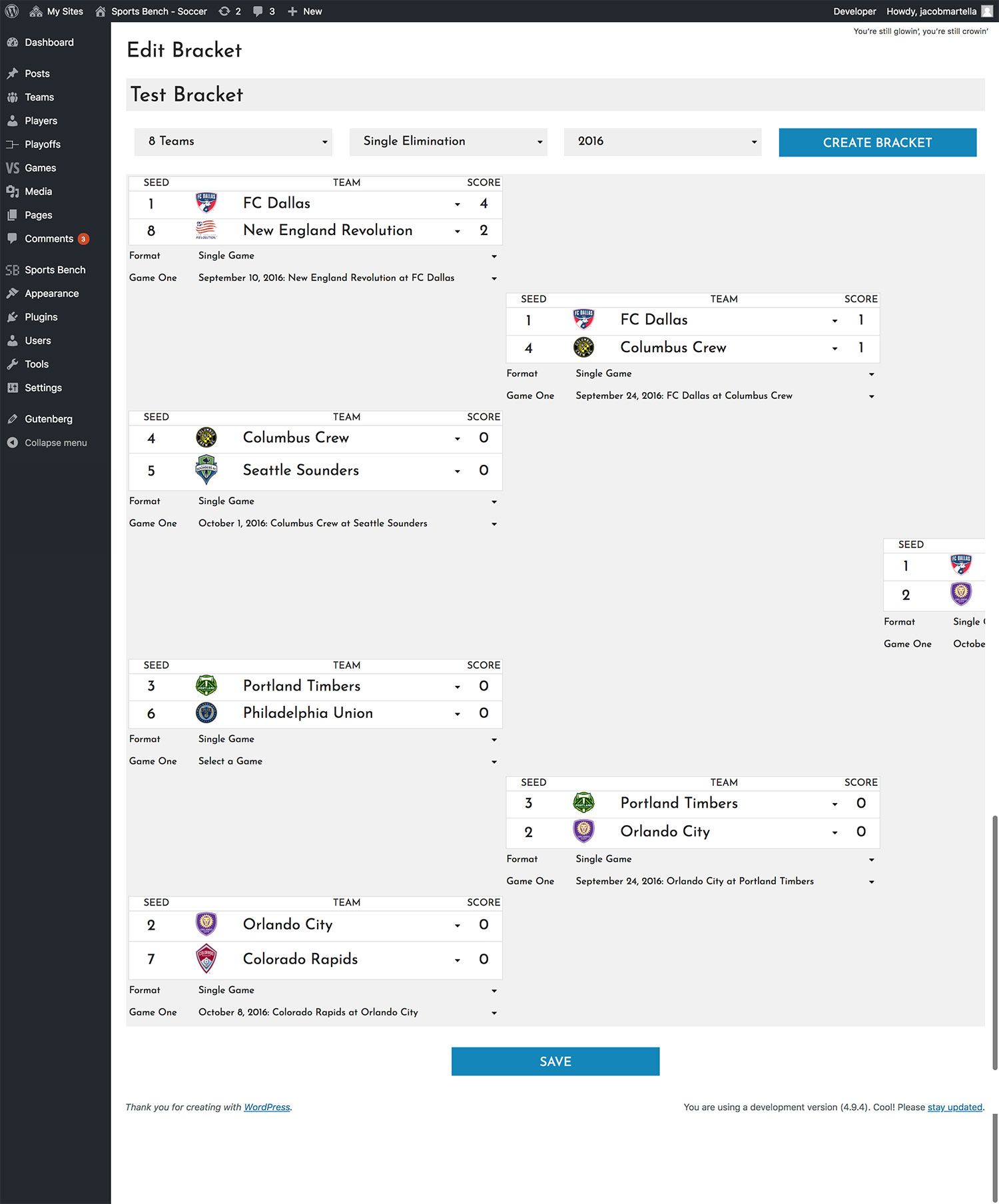Follow the 'stay updated' link
Screen dimensions: 999x1204
[954, 1107]
